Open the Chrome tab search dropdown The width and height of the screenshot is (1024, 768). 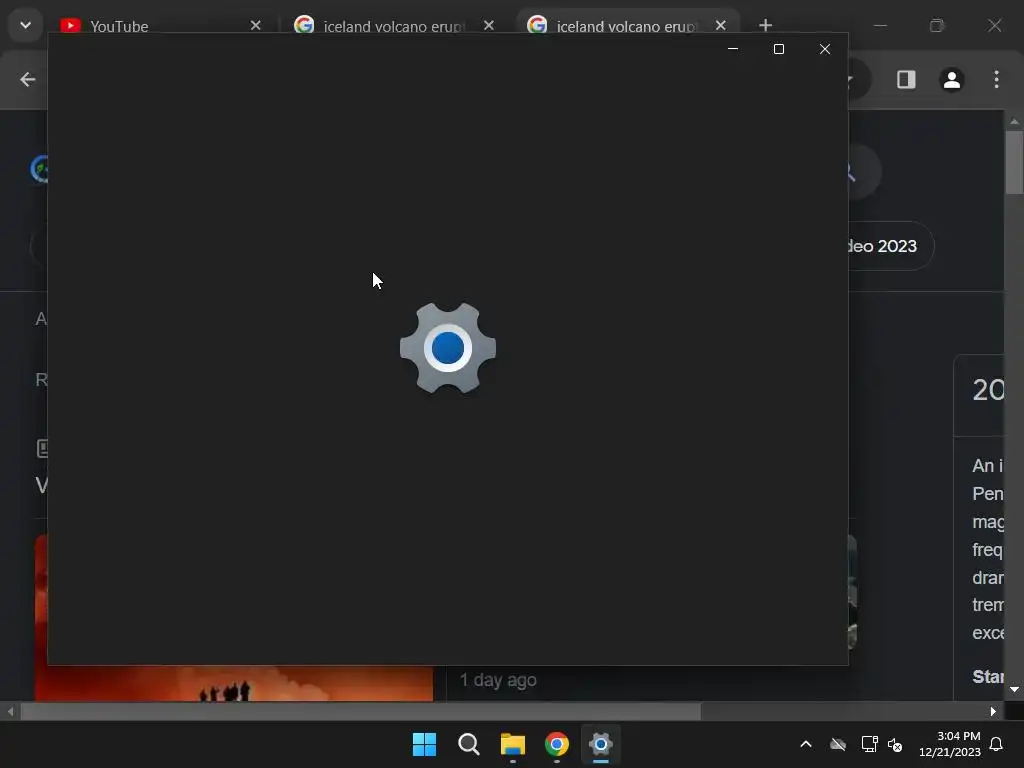pyautogui.click(x=25, y=25)
